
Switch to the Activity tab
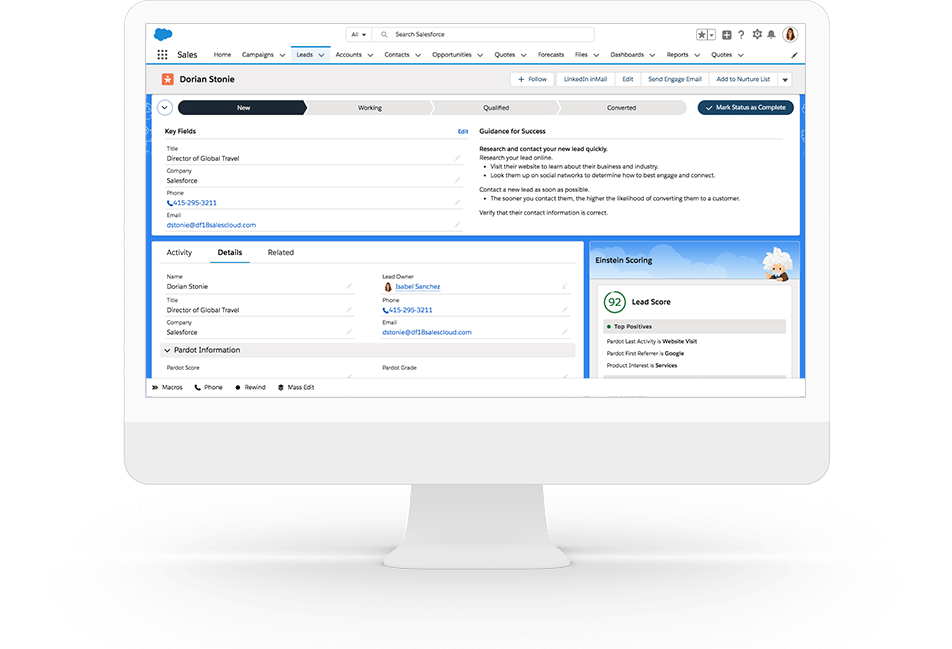click(x=179, y=253)
